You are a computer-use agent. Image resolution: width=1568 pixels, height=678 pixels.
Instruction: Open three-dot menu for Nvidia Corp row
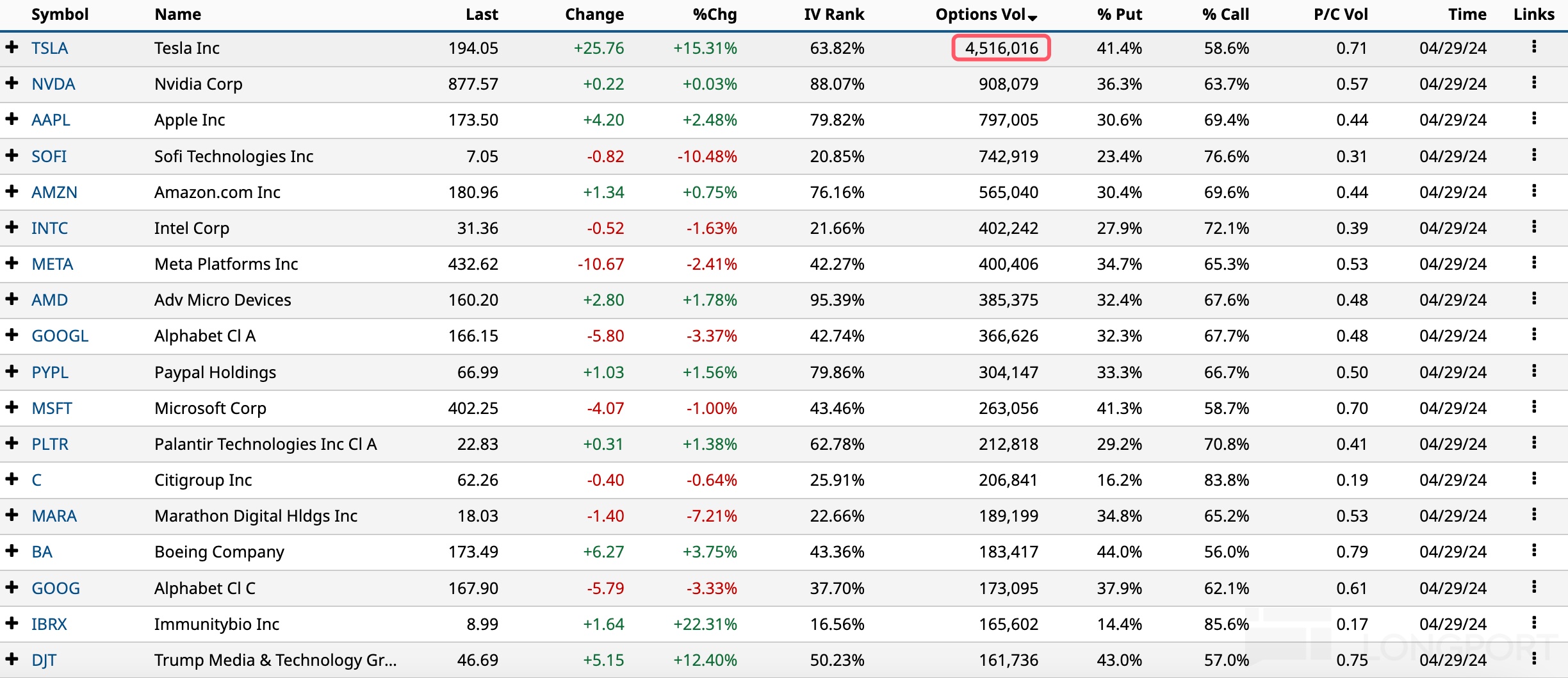1534,83
